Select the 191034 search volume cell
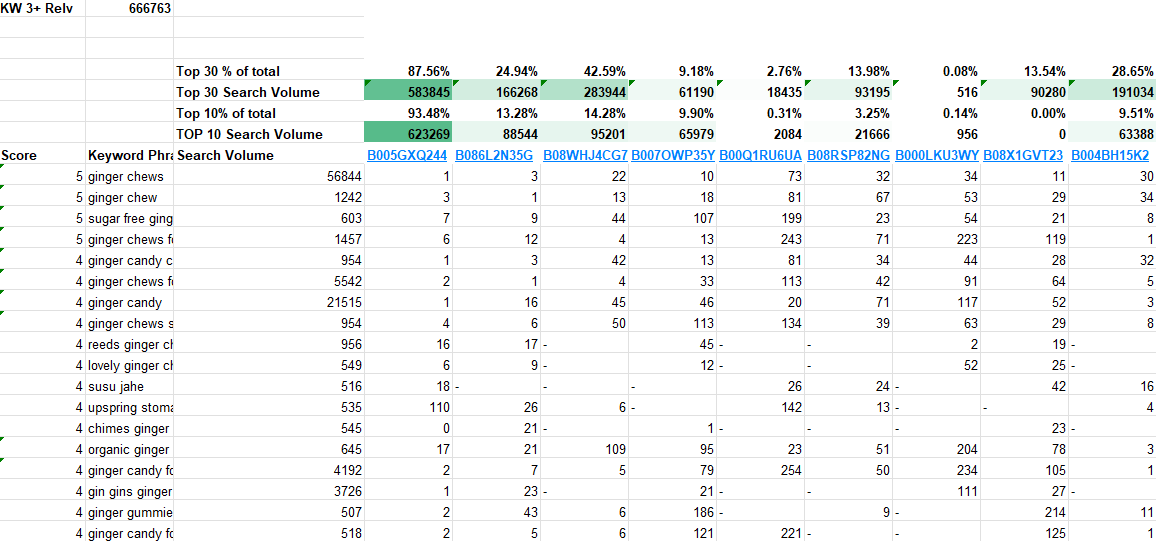1156x541 pixels. click(x=1113, y=92)
